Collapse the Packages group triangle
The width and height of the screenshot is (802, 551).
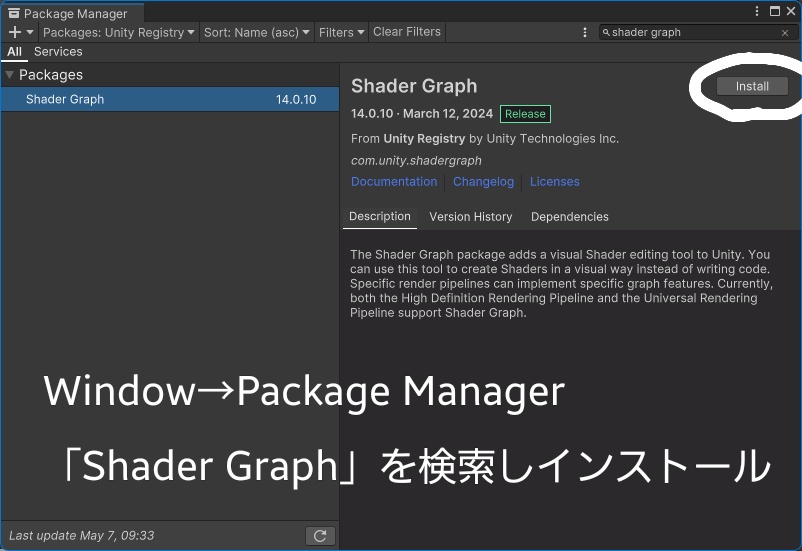pyautogui.click(x=9, y=75)
